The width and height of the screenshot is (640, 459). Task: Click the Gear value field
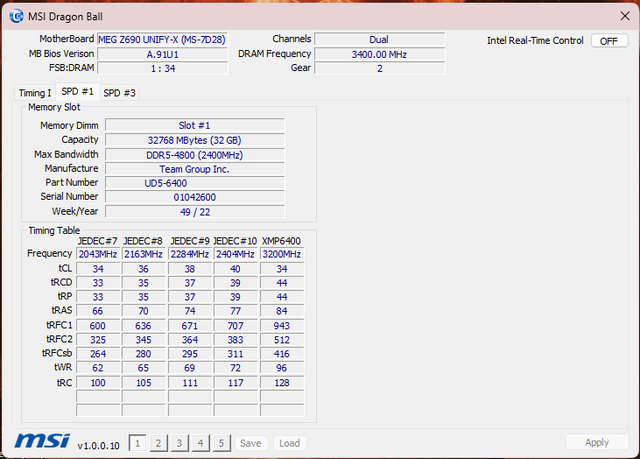pos(380,68)
